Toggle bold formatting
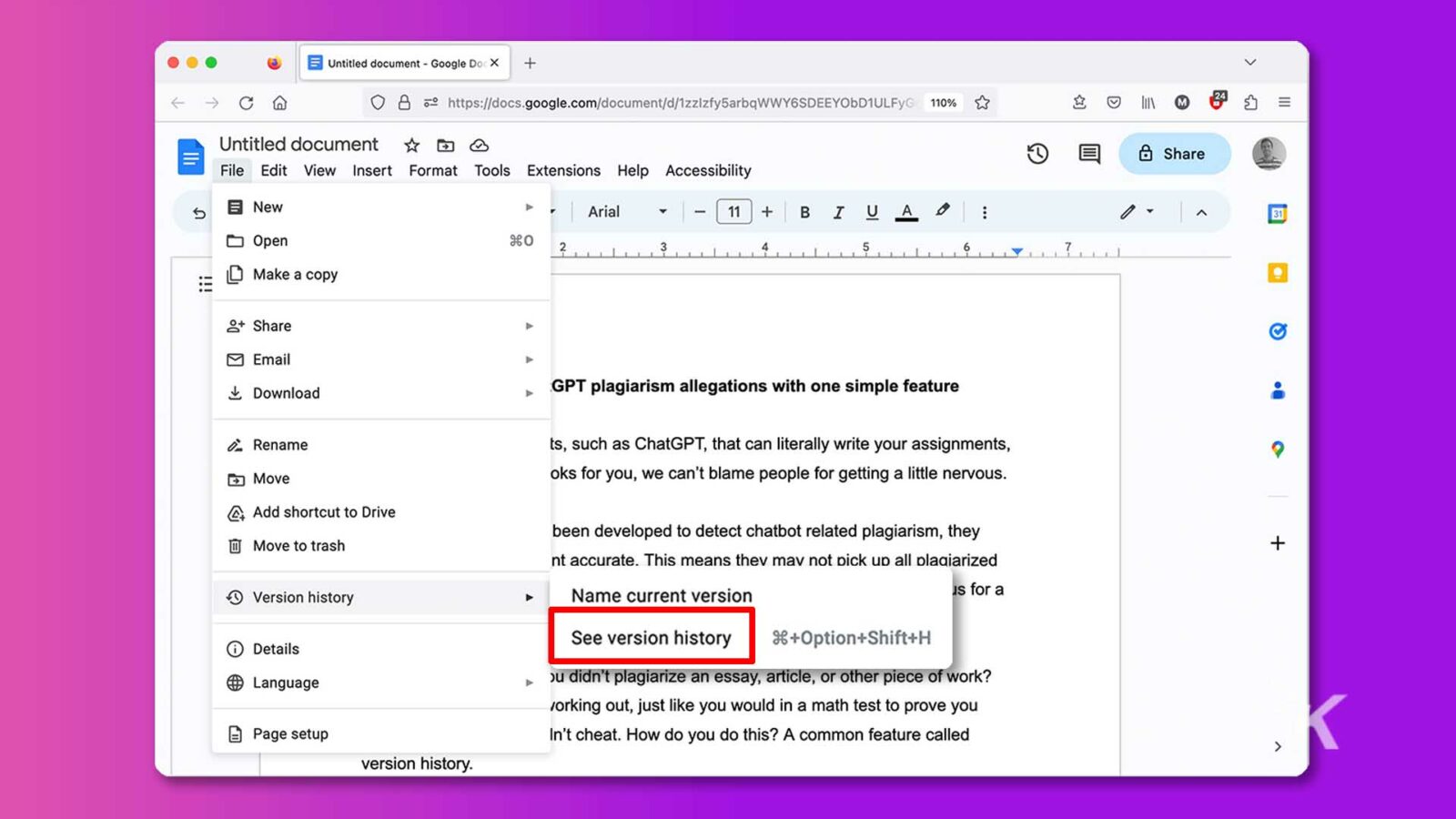The width and height of the screenshot is (1456, 819). click(804, 212)
